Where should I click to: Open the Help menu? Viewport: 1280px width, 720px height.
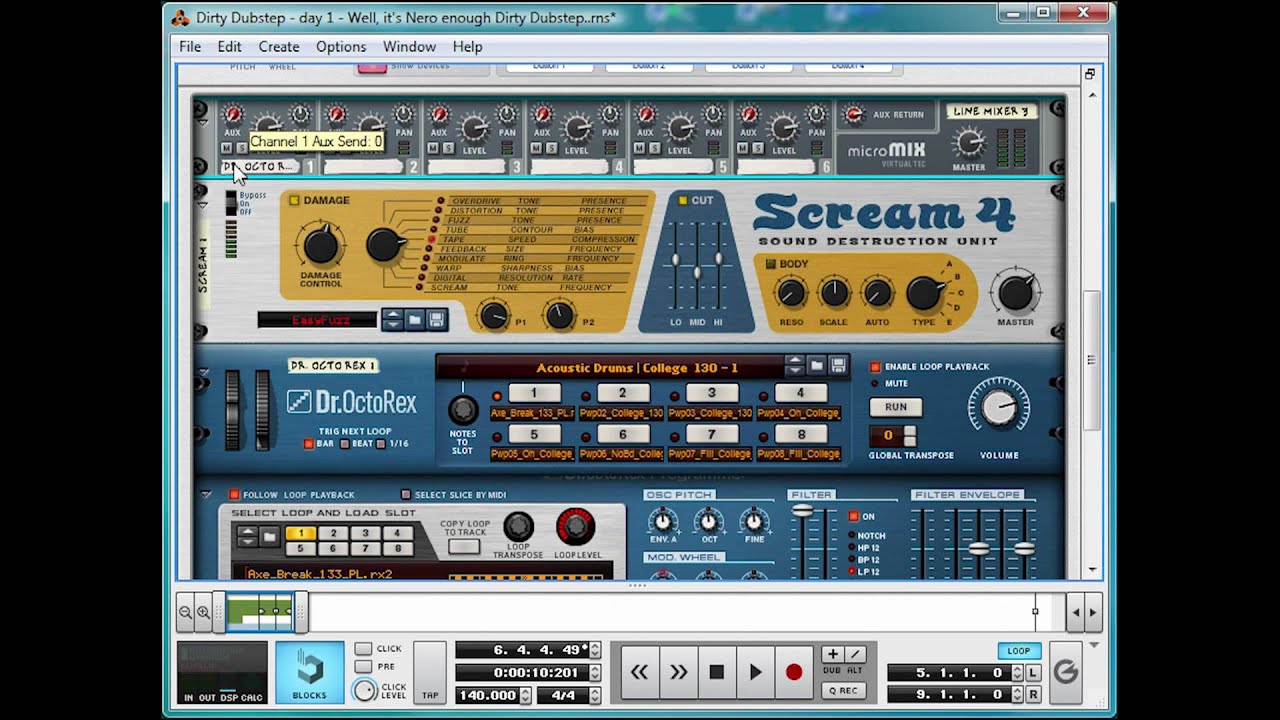(x=467, y=47)
